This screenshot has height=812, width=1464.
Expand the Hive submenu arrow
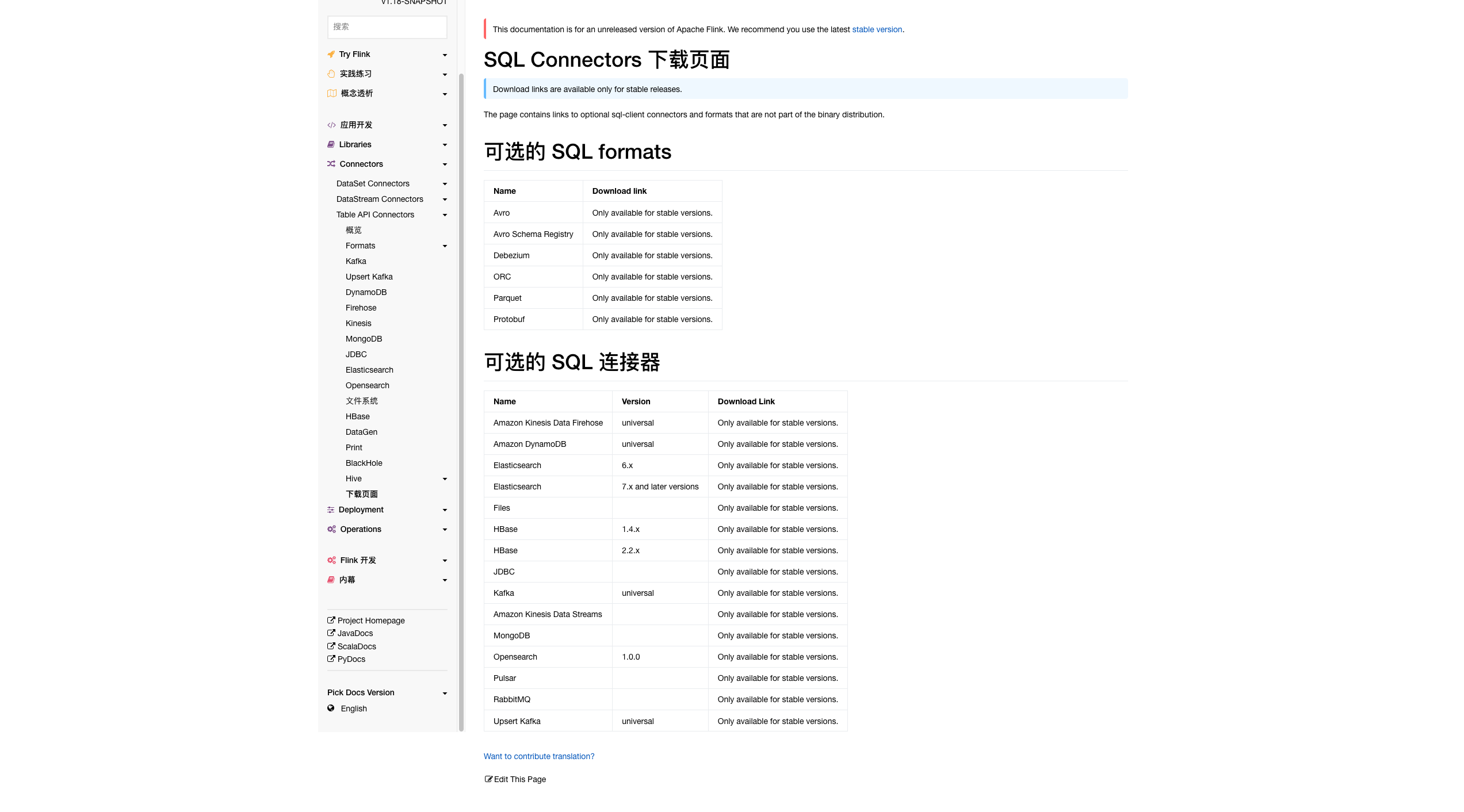click(445, 479)
